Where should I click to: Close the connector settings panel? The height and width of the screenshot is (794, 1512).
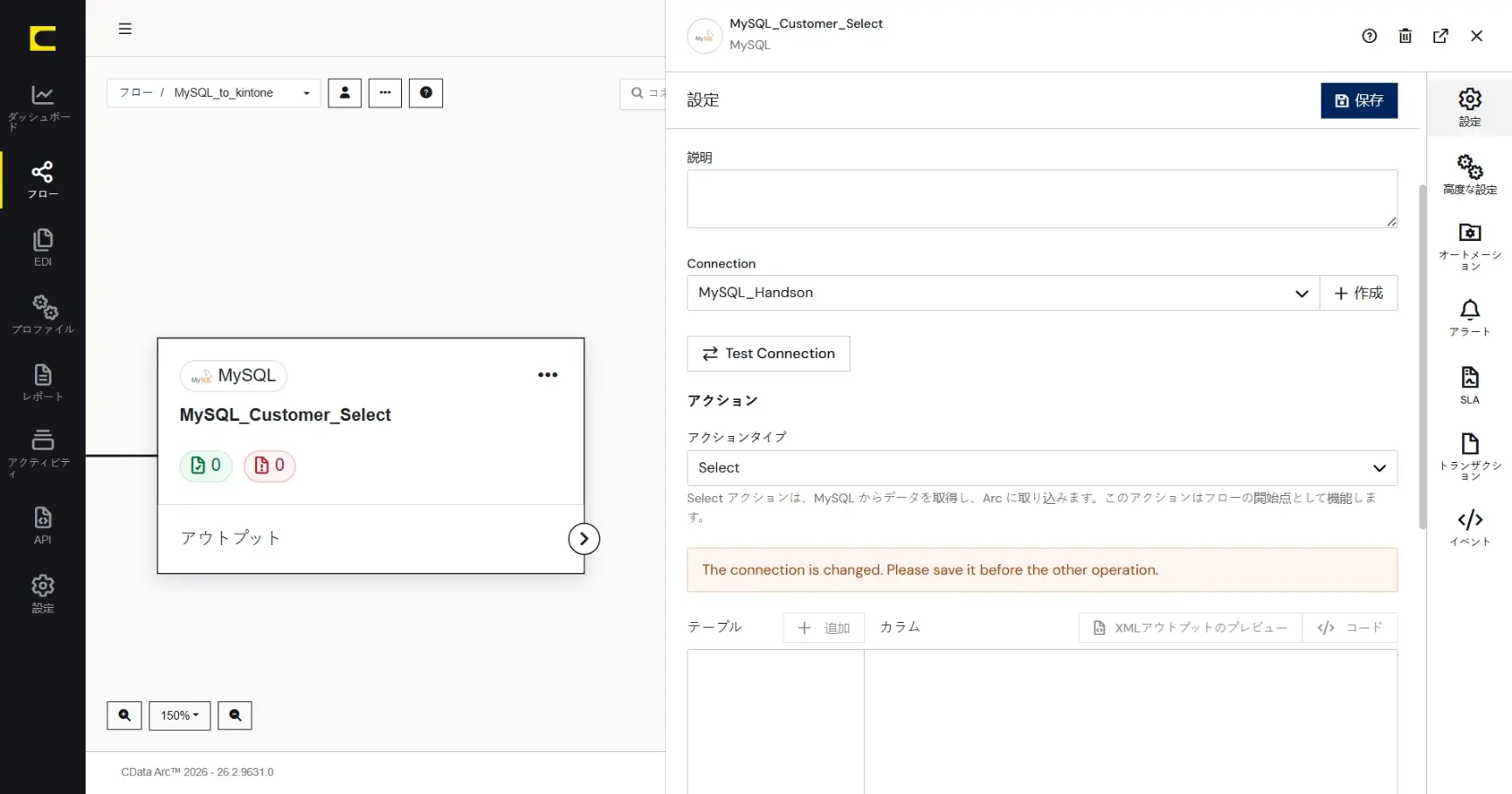[1477, 36]
